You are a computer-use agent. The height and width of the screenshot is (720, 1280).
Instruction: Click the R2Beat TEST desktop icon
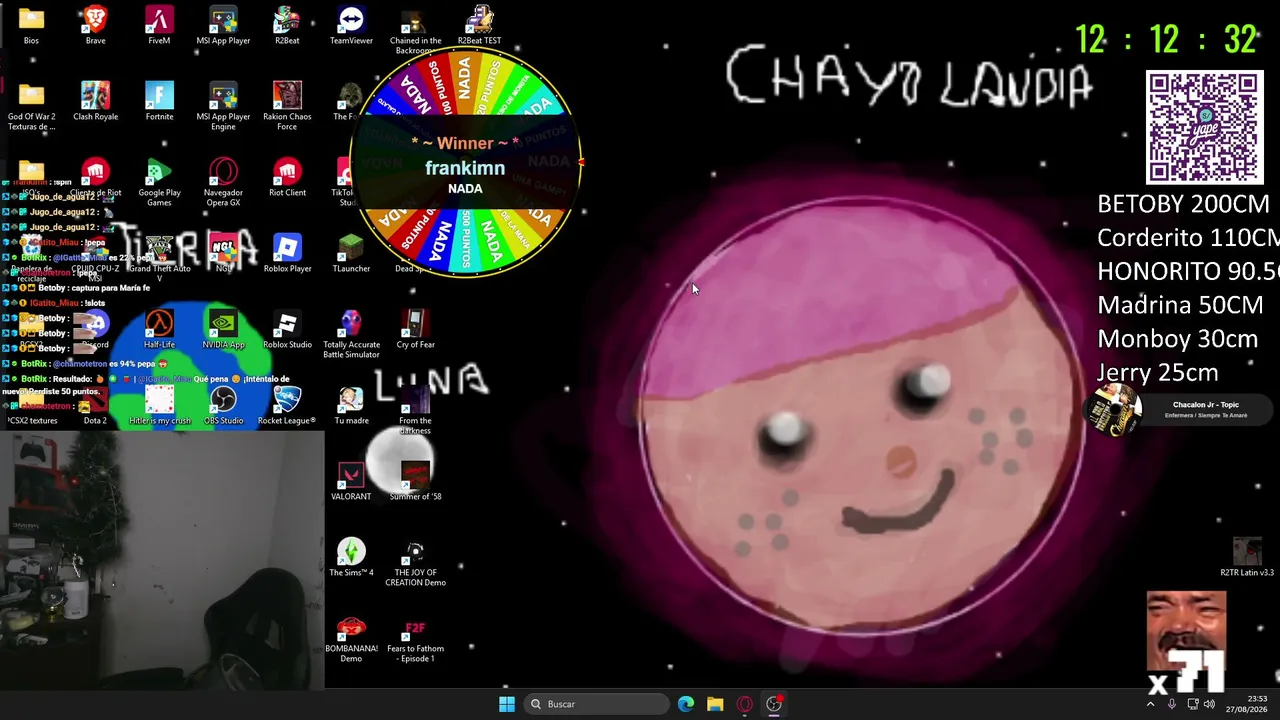tap(479, 26)
